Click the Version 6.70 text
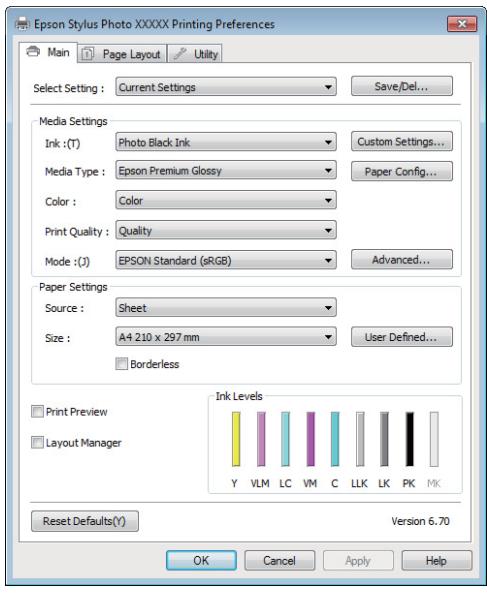This screenshot has height=593, width=487. [x=420, y=521]
